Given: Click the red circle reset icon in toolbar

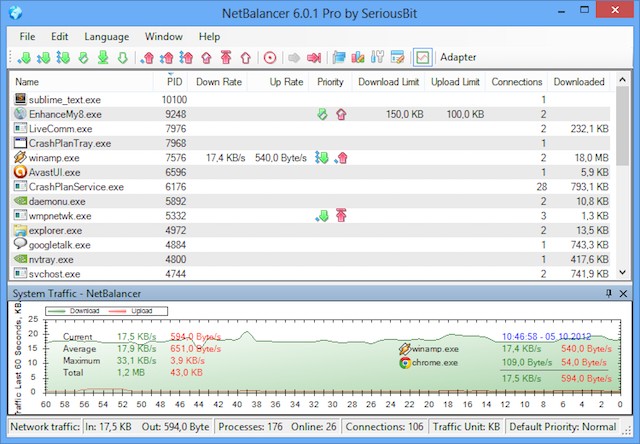Looking at the screenshot, I should point(270,57).
